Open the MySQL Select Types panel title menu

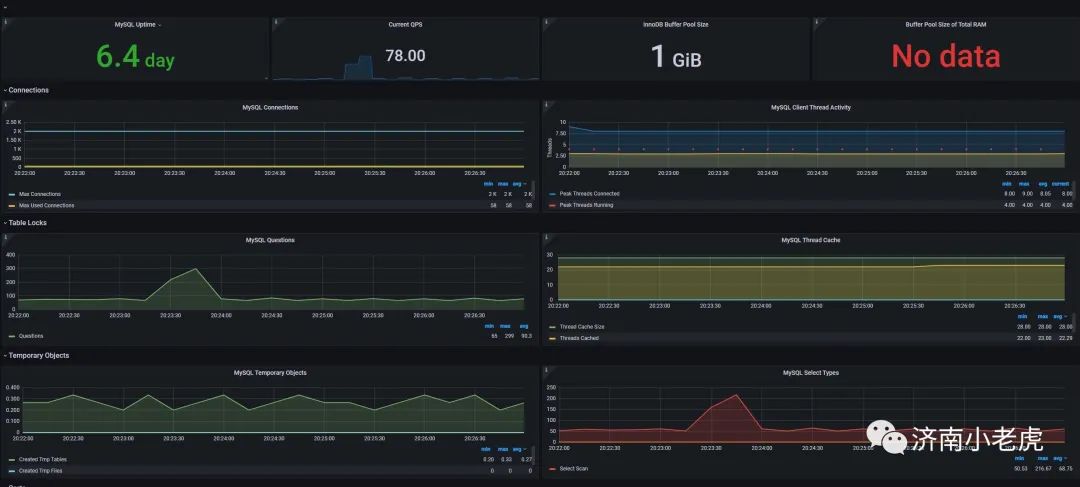[811, 373]
